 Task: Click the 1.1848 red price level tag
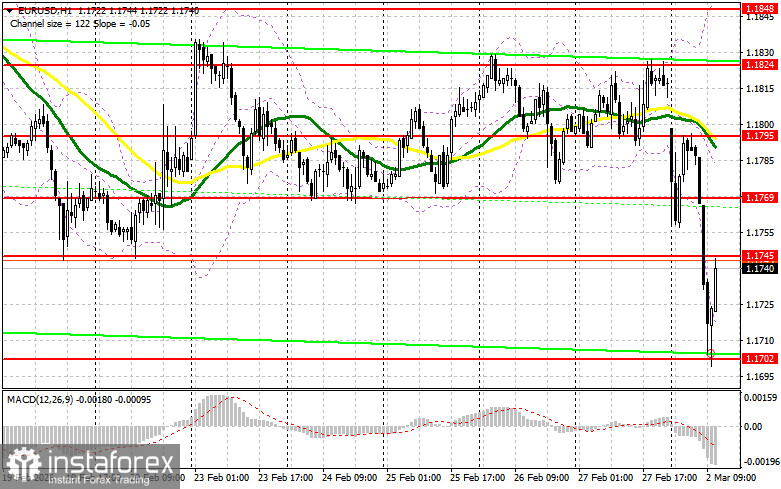pyautogui.click(x=760, y=8)
